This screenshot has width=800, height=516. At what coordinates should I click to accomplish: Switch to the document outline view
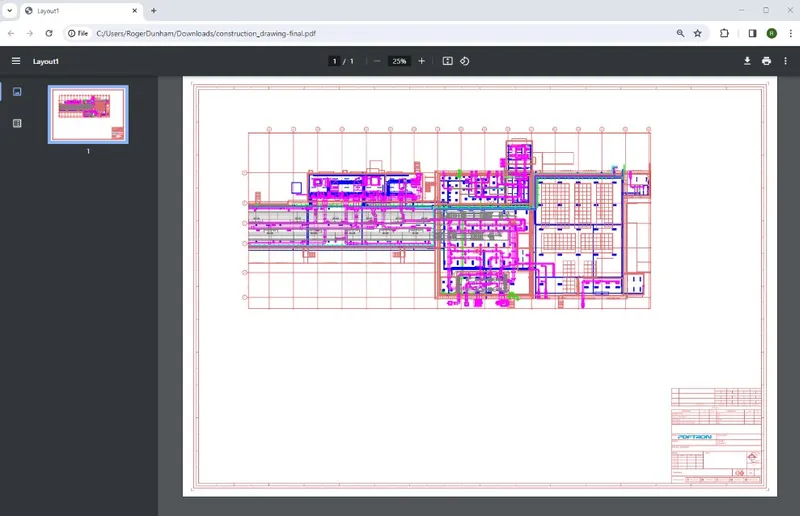tap(17, 123)
